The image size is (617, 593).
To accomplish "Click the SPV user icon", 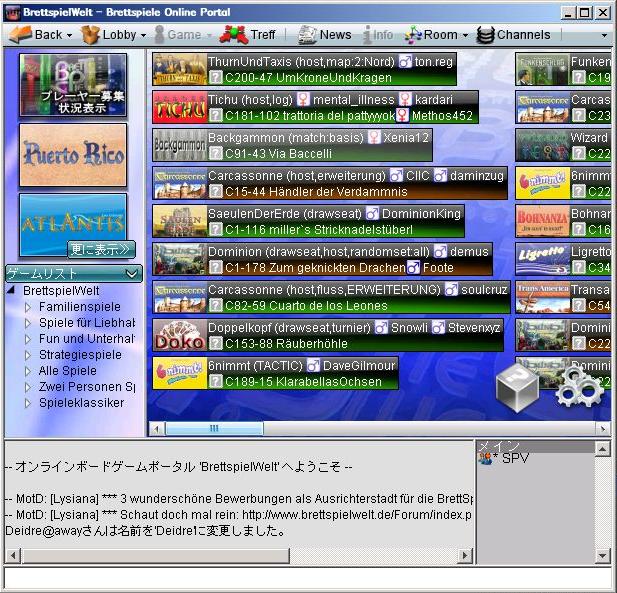I will coord(484,458).
